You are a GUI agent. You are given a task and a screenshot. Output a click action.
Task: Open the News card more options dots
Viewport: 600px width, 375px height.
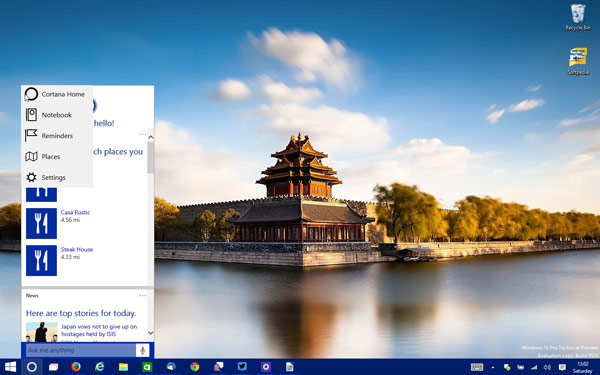click(x=143, y=295)
